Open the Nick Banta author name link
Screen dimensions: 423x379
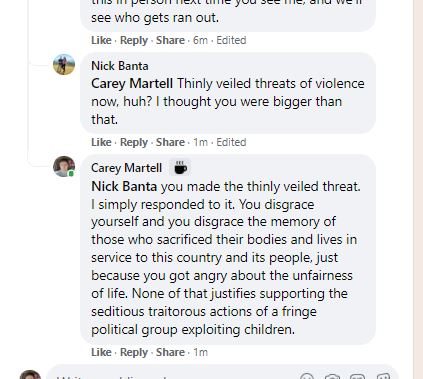(120, 66)
